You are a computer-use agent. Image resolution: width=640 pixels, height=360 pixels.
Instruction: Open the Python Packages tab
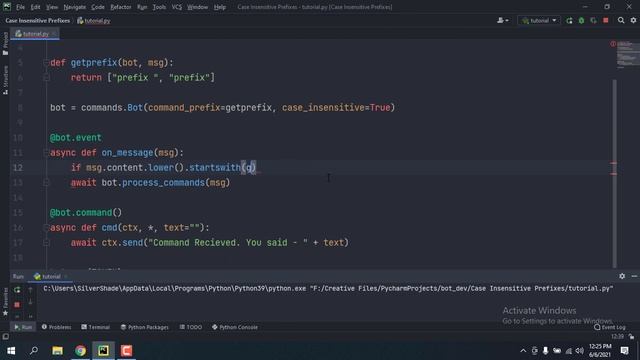coord(144,327)
